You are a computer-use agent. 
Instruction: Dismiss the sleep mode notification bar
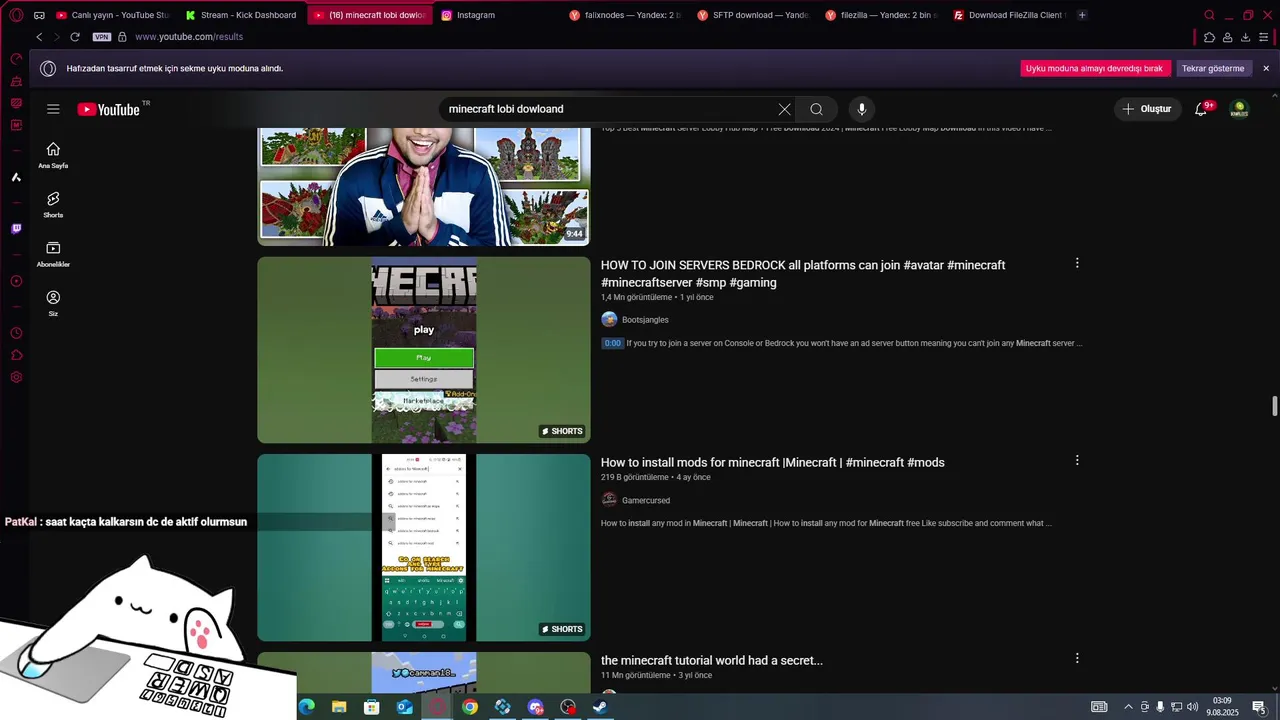[x=1266, y=68]
